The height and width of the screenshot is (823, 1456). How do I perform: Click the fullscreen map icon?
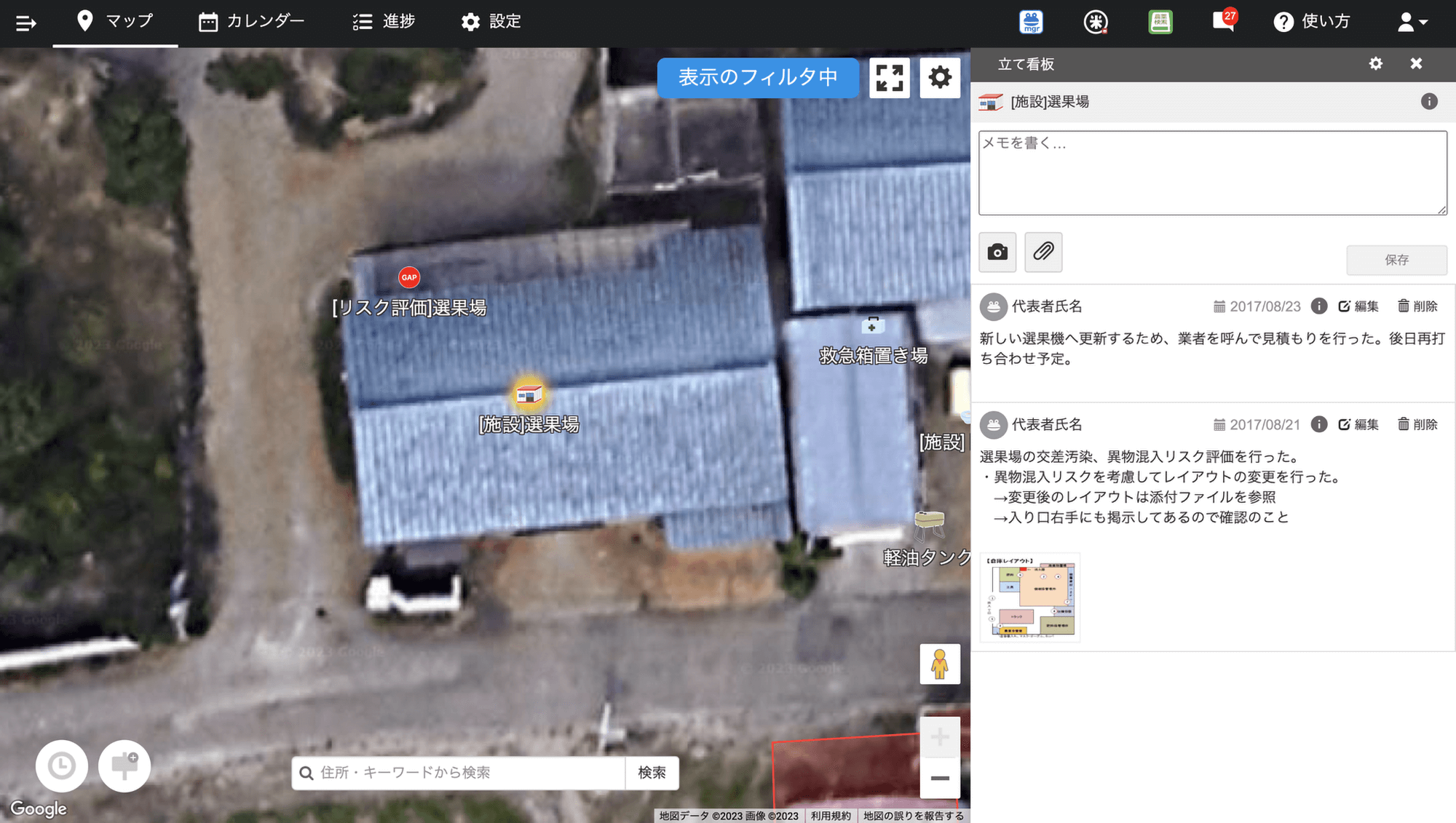point(889,77)
